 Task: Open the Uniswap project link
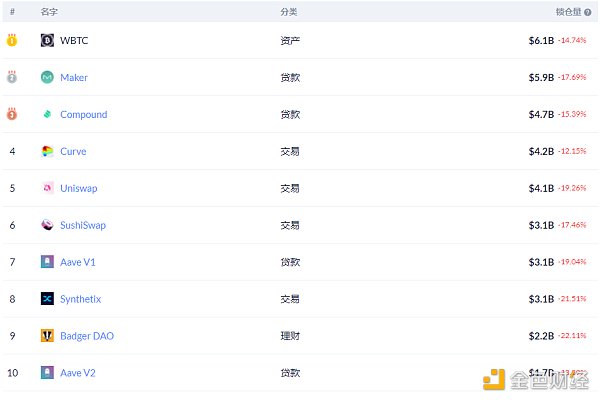point(79,188)
